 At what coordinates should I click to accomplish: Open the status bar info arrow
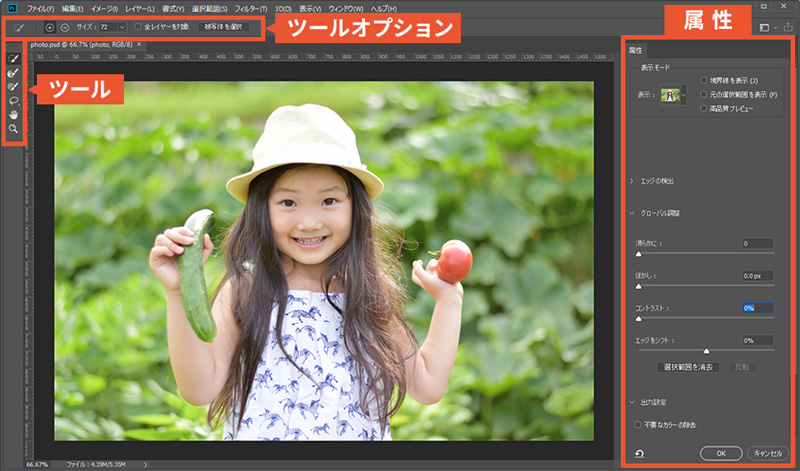point(145,465)
